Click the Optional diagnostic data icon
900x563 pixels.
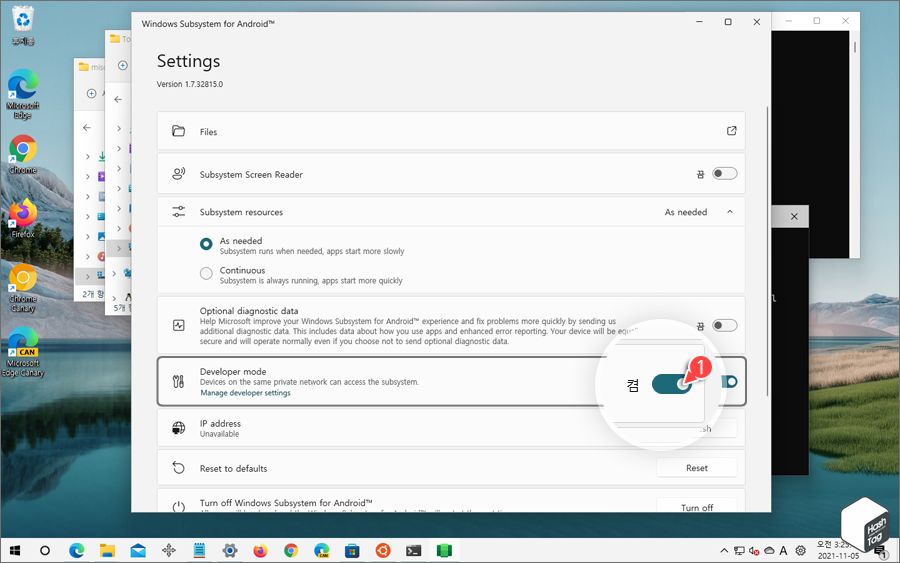click(179, 325)
